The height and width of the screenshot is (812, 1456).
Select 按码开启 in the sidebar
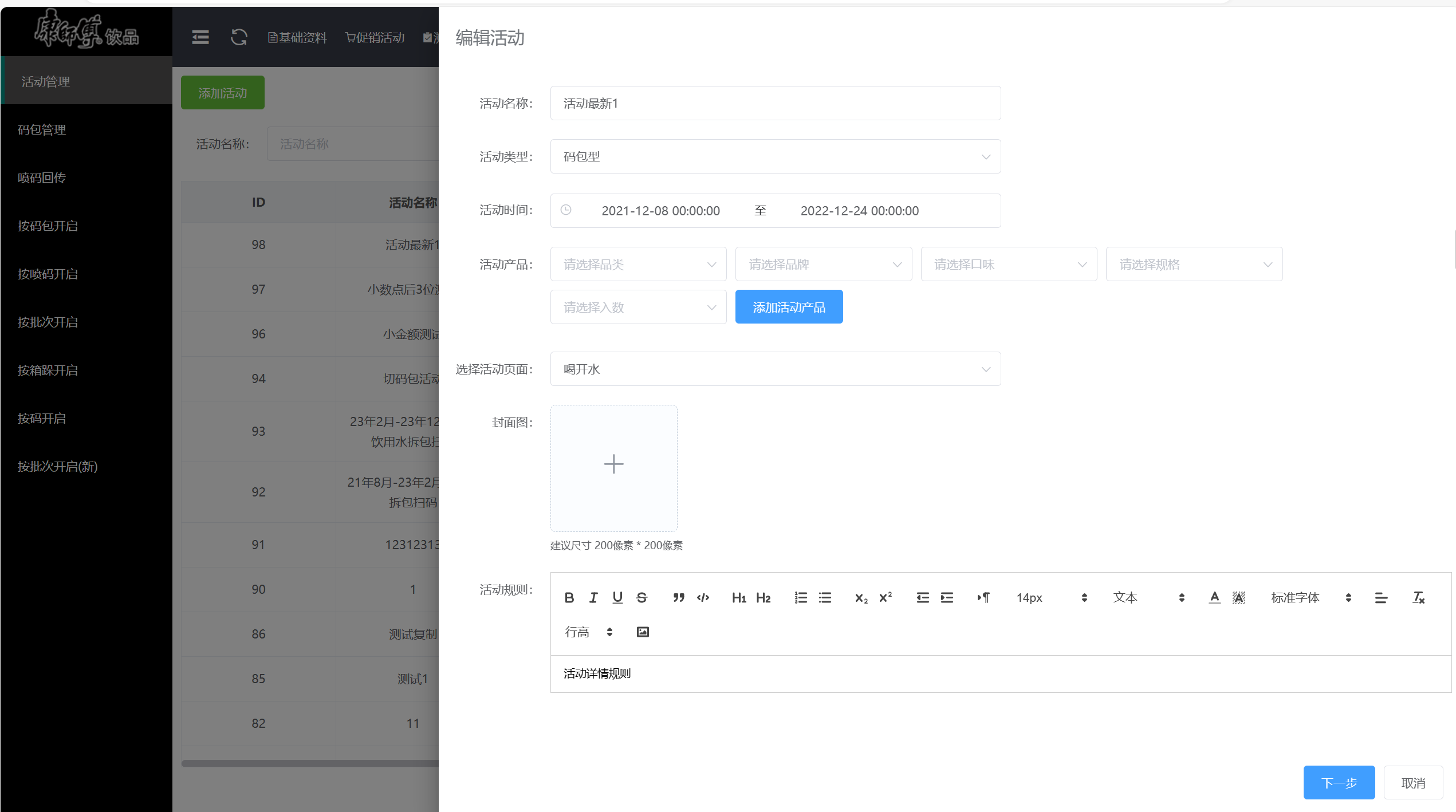click(x=86, y=418)
